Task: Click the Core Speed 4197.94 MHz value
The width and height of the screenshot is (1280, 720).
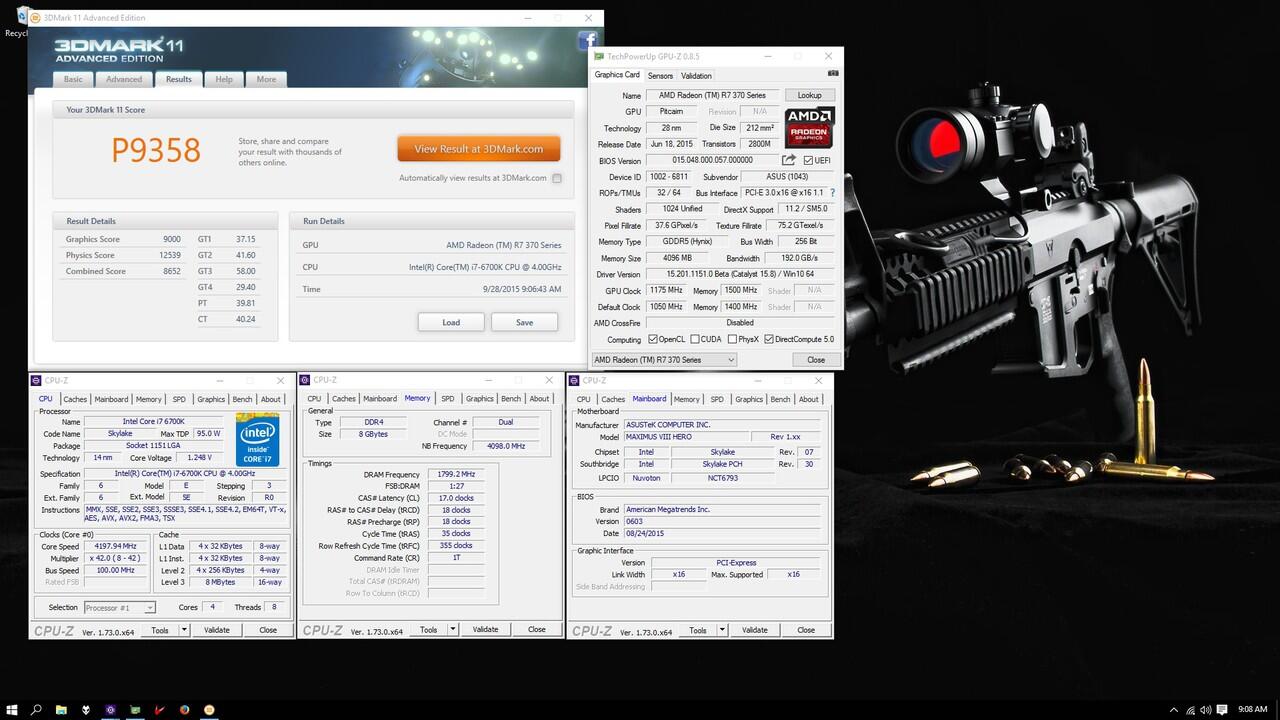Action: [x=115, y=546]
